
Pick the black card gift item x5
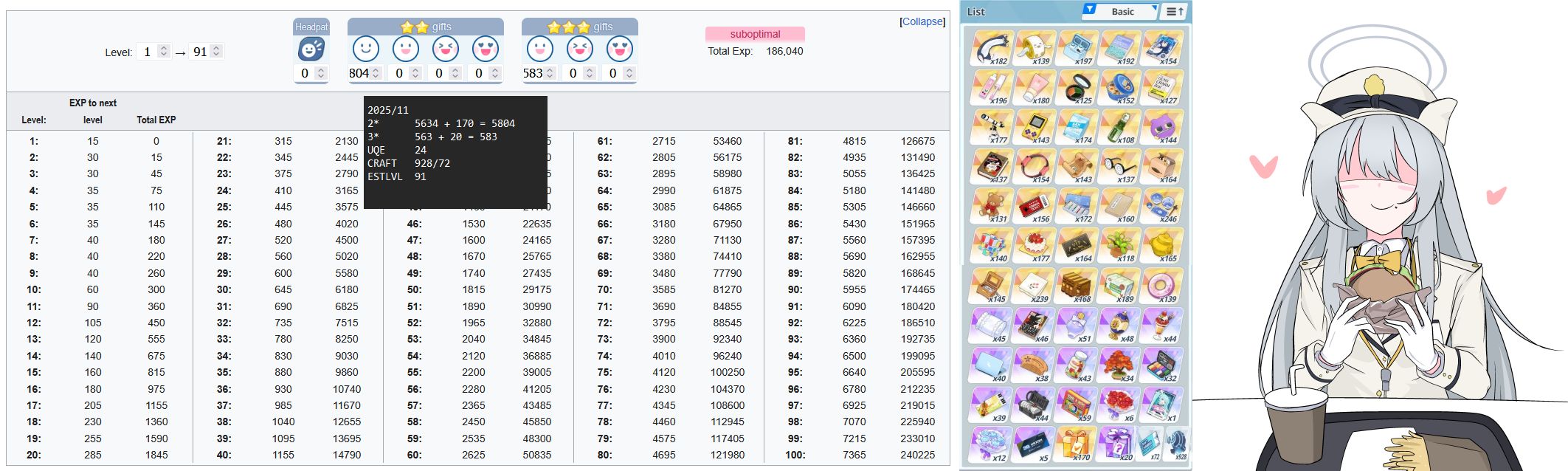tap(1034, 444)
